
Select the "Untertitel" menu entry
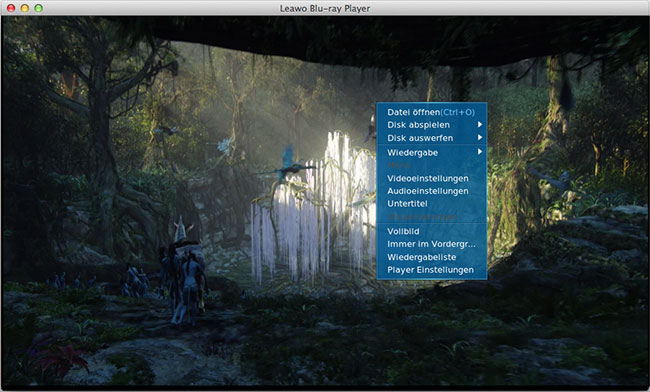432,203
